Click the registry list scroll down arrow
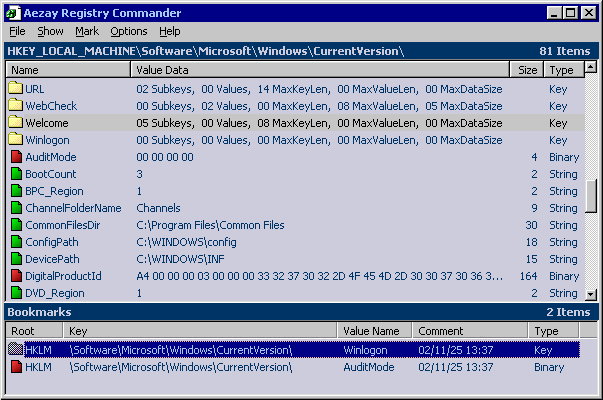 [x=590, y=295]
